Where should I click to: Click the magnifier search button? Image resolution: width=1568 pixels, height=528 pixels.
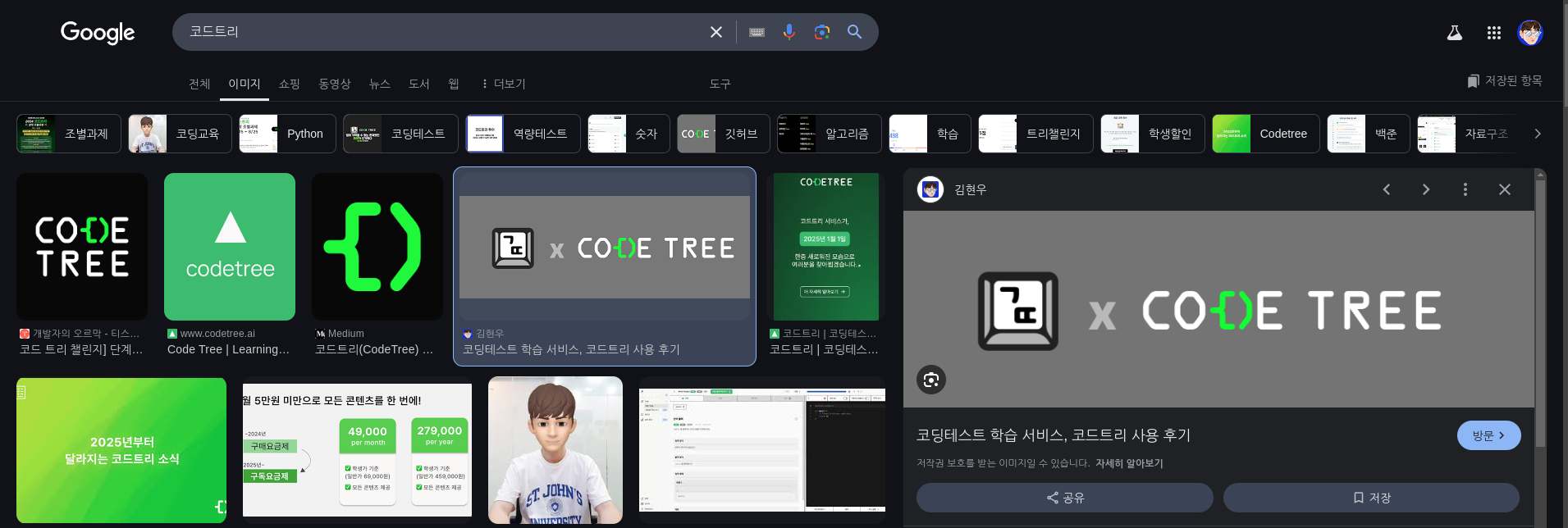855,32
